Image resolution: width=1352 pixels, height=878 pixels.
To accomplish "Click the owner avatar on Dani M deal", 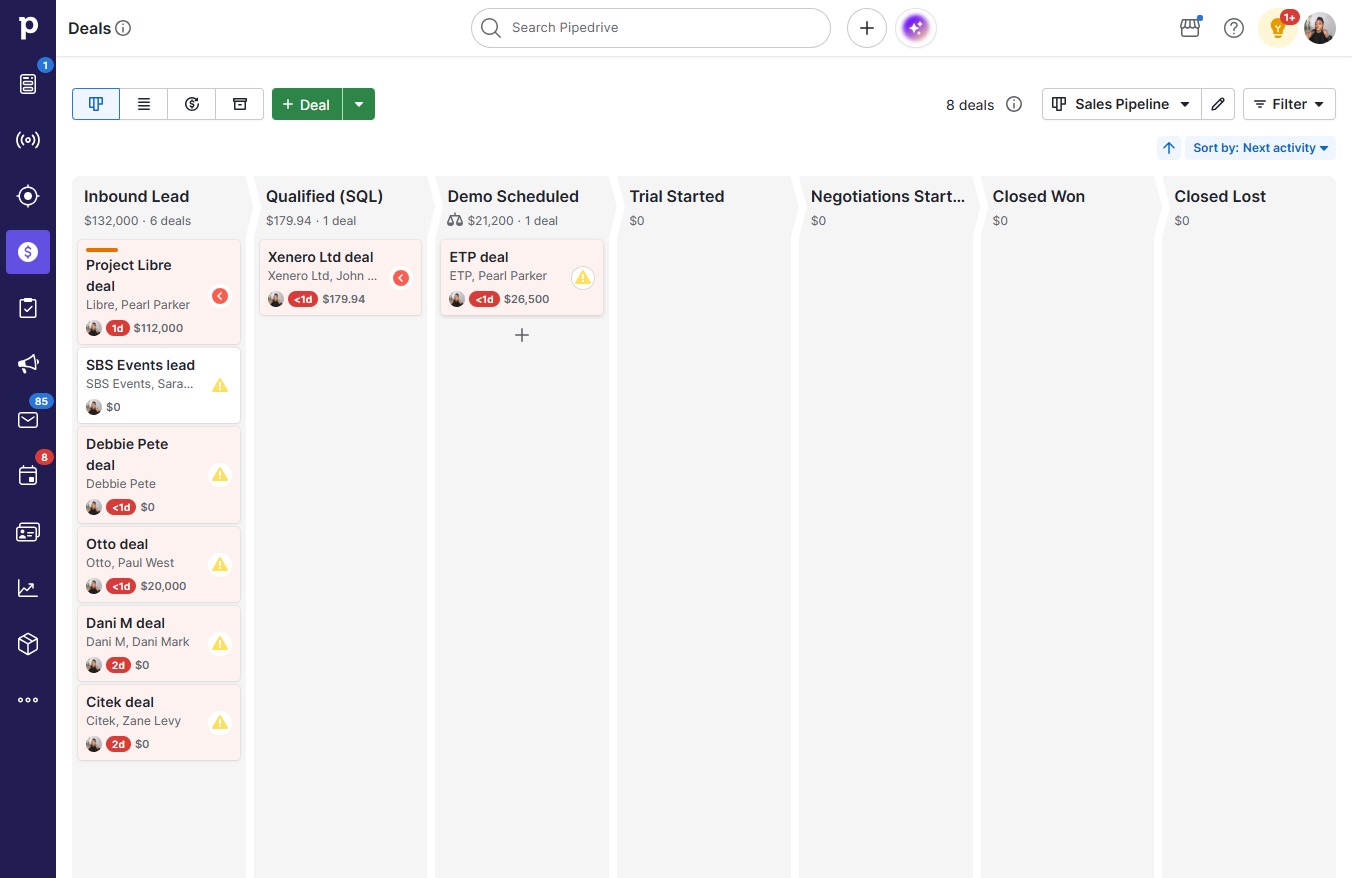I will click(x=94, y=665).
